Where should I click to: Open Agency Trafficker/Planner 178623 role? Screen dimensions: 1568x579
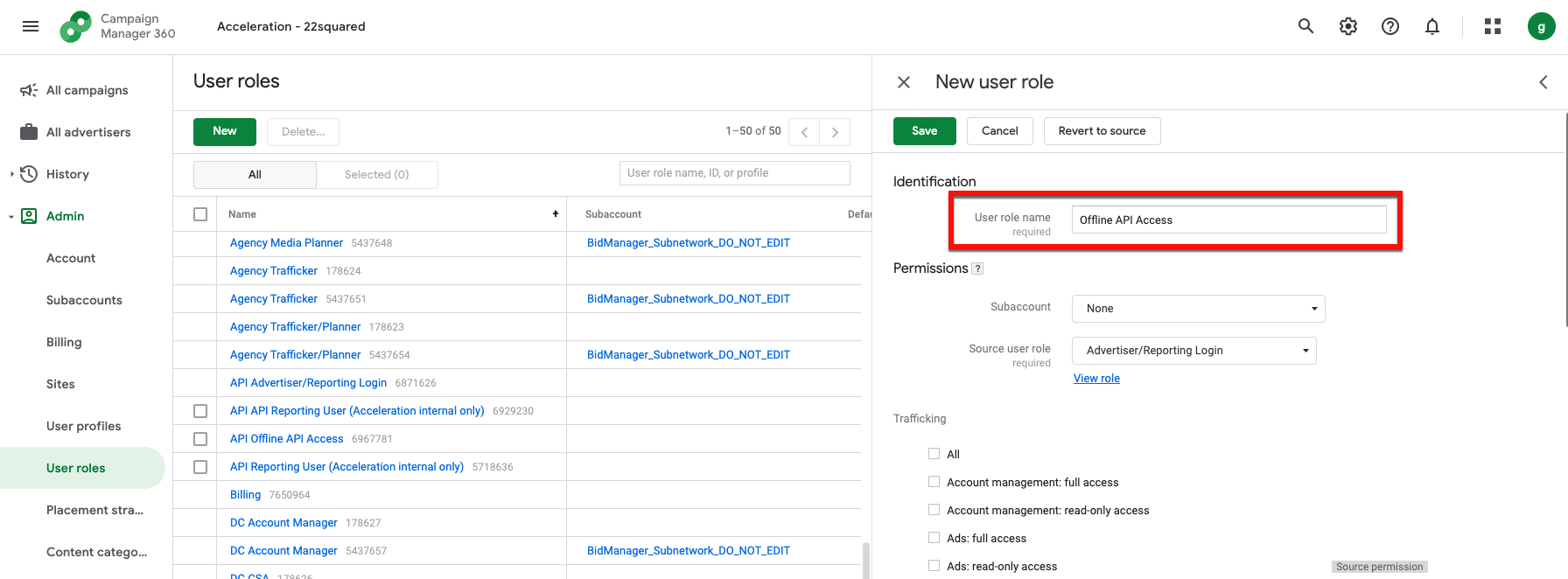(295, 327)
